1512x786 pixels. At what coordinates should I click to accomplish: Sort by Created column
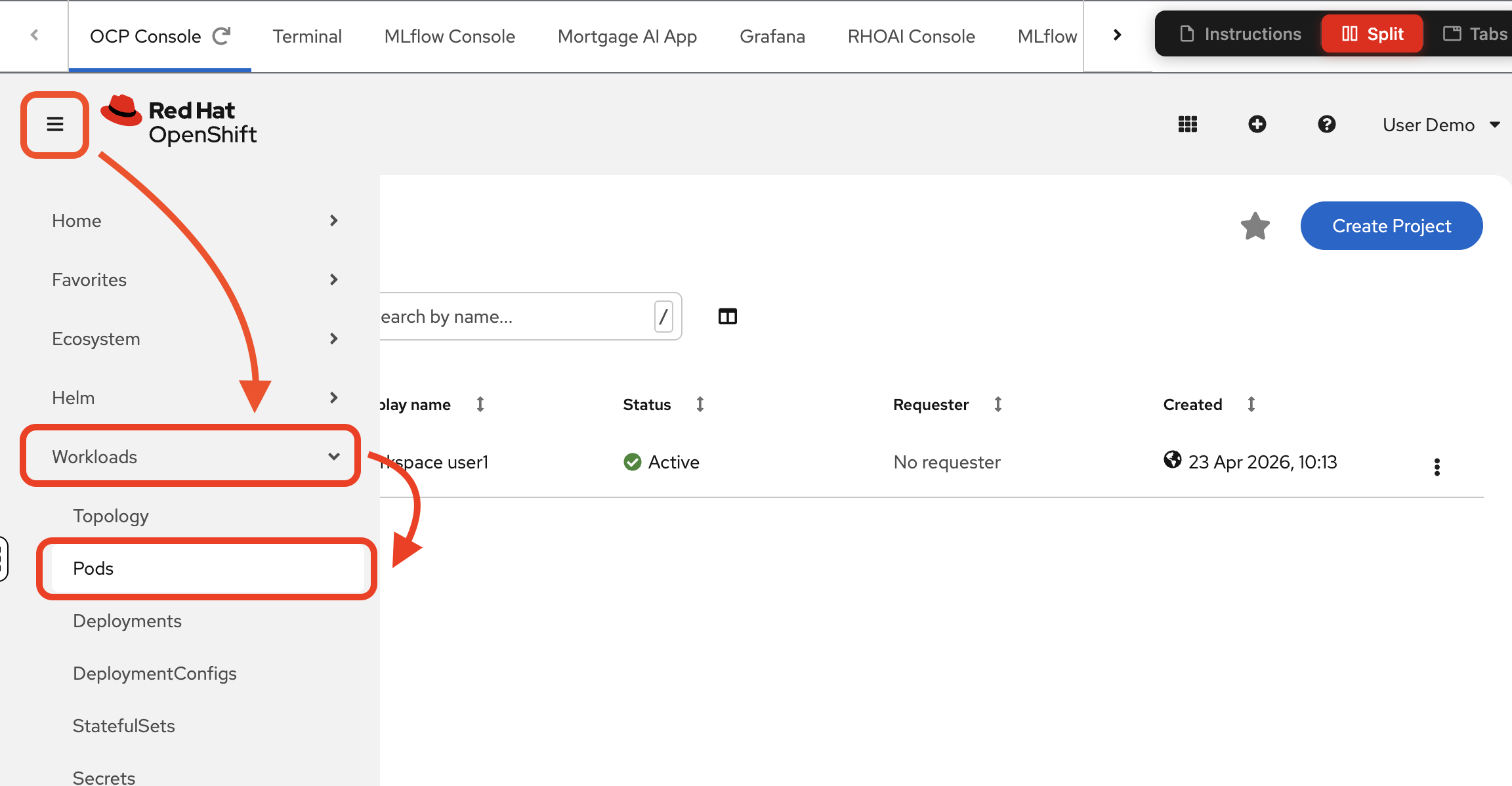[x=1251, y=404]
